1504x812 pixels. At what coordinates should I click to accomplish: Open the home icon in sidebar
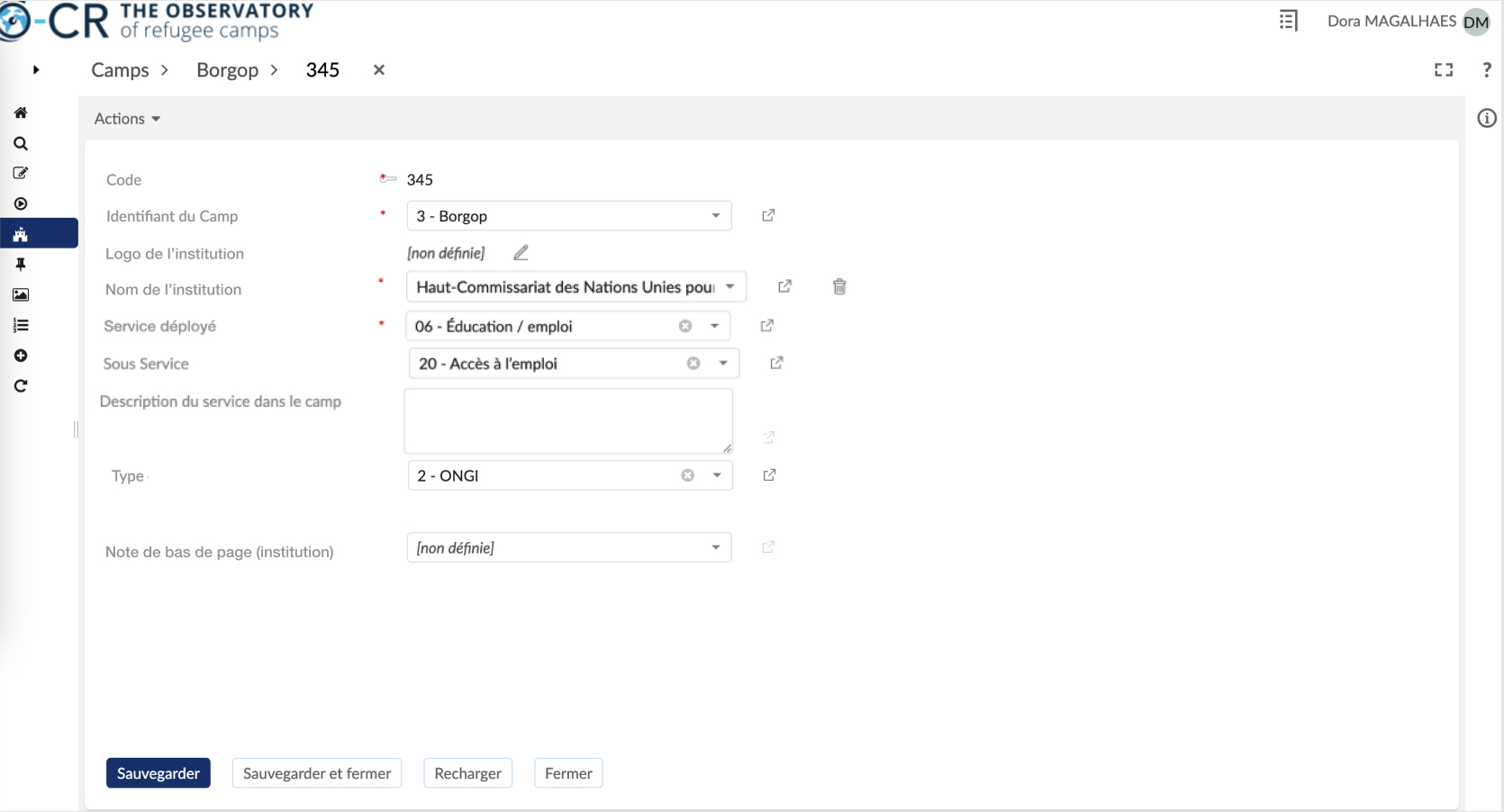(x=20, y=113)
